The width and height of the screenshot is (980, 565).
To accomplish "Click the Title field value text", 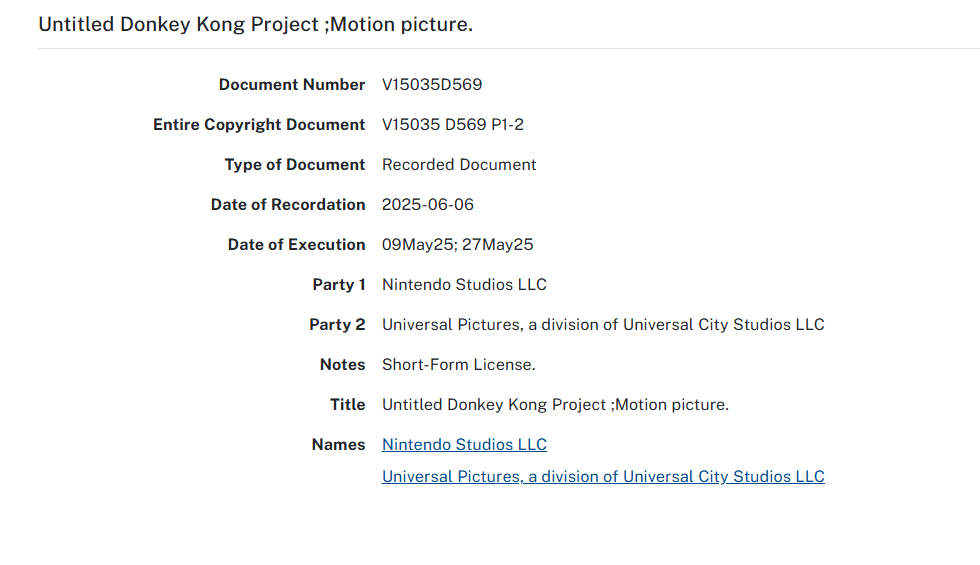I will (555, 405).
